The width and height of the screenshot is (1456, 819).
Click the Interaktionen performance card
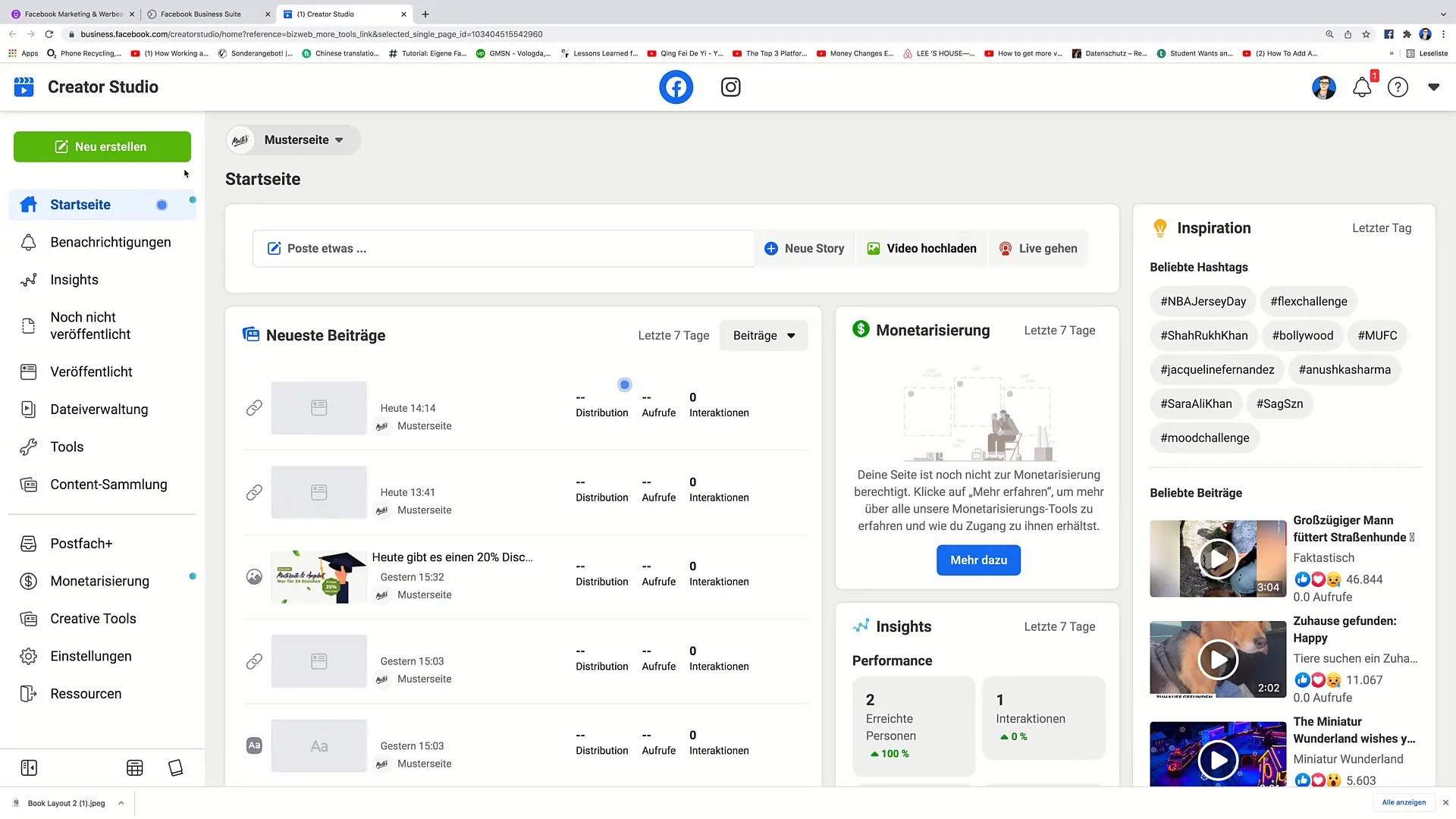pyautogui.click(x=1043, y=717)
